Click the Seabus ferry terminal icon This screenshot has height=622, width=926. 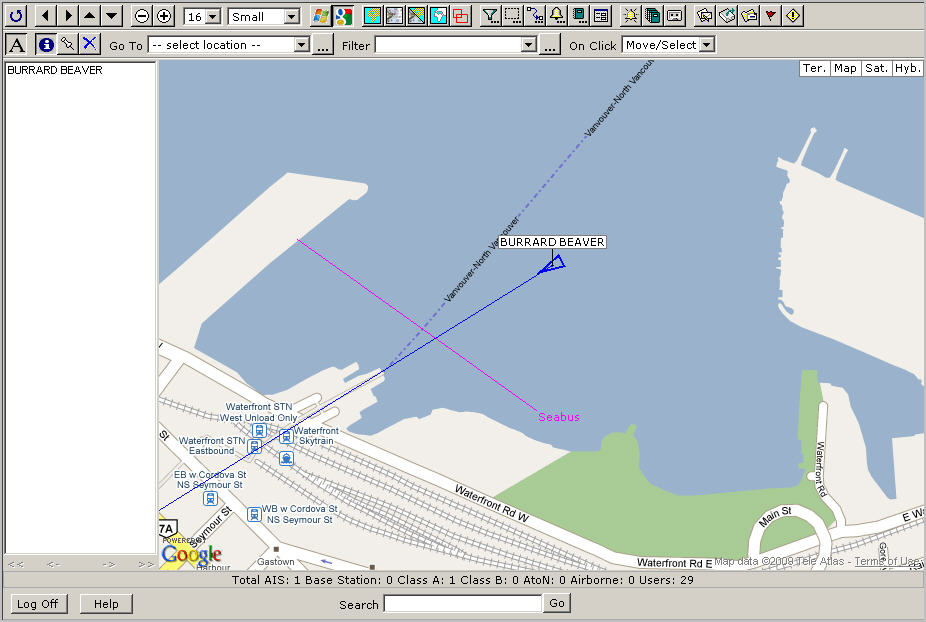[286, 458]
